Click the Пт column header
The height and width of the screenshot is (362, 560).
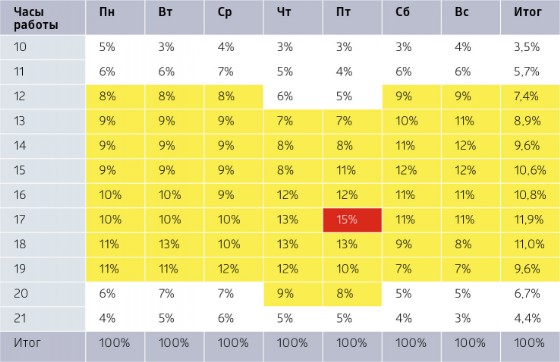[x=352, y=17]
